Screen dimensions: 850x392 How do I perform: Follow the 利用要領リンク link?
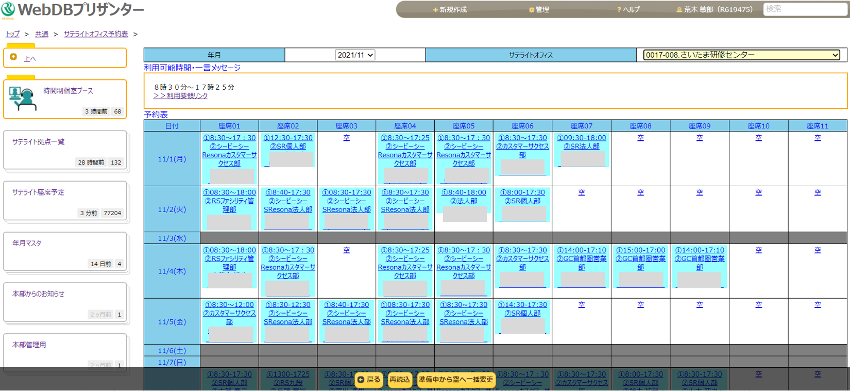pyautogui.click(x=180, y=95)
